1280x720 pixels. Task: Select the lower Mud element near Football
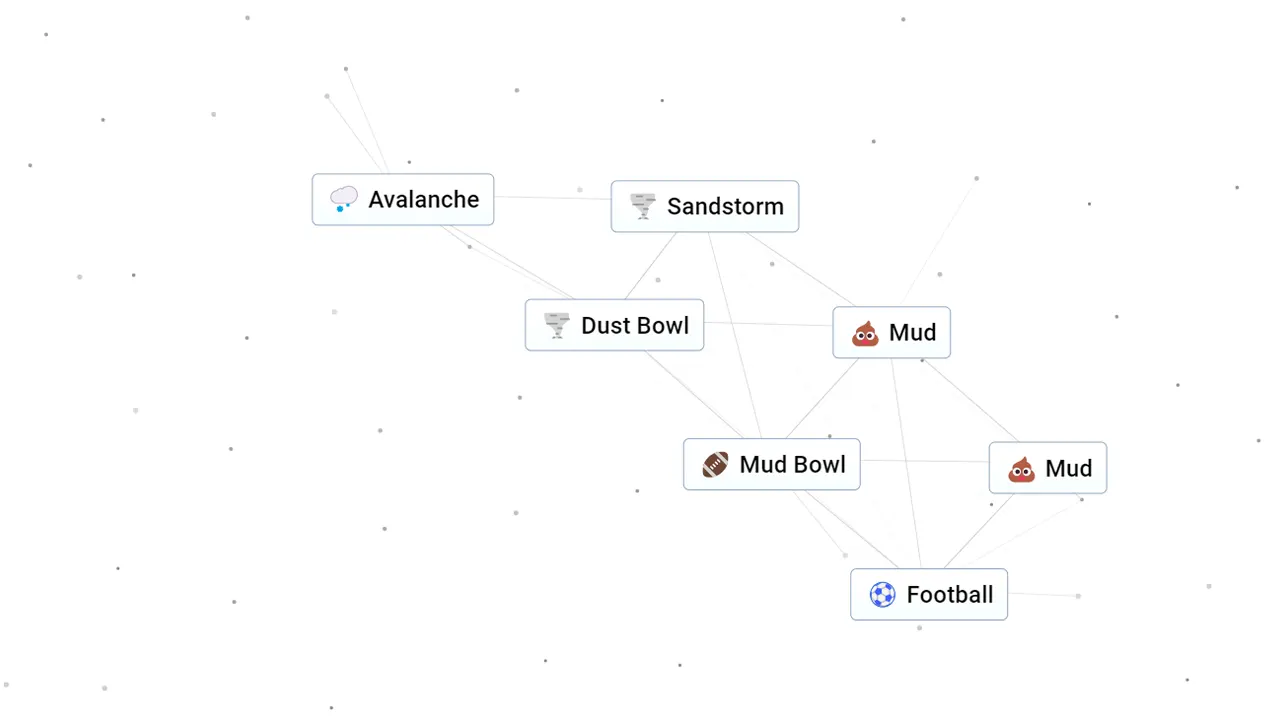tap(1068, 468)
